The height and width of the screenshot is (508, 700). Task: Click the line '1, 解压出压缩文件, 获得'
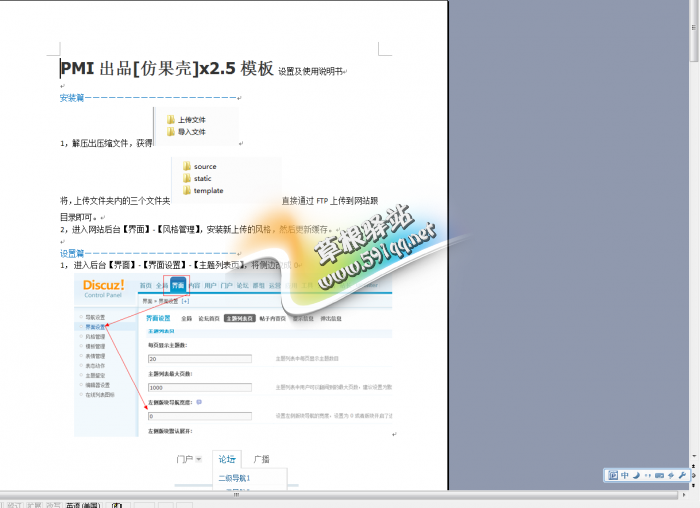click(x=106, y=143)
